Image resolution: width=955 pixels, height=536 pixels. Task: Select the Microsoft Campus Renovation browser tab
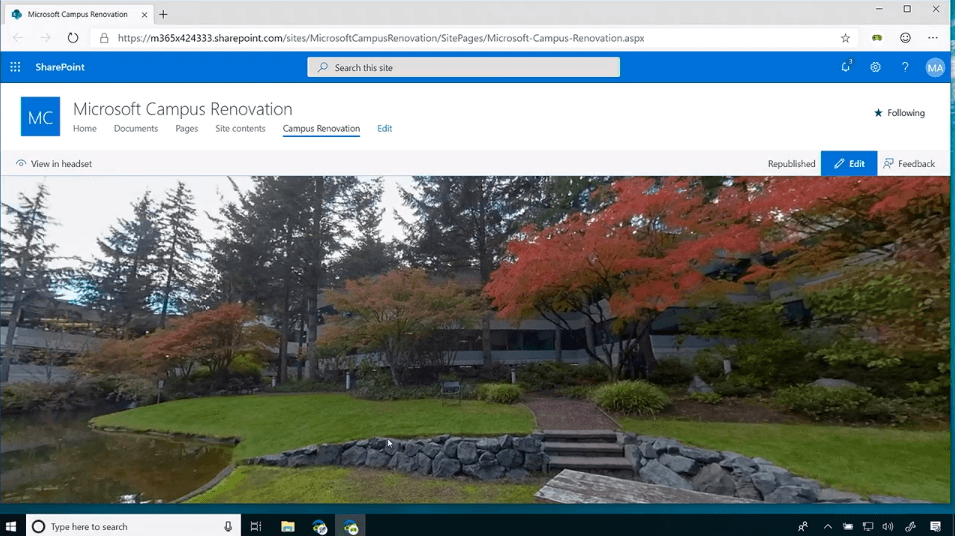(78, 14)
